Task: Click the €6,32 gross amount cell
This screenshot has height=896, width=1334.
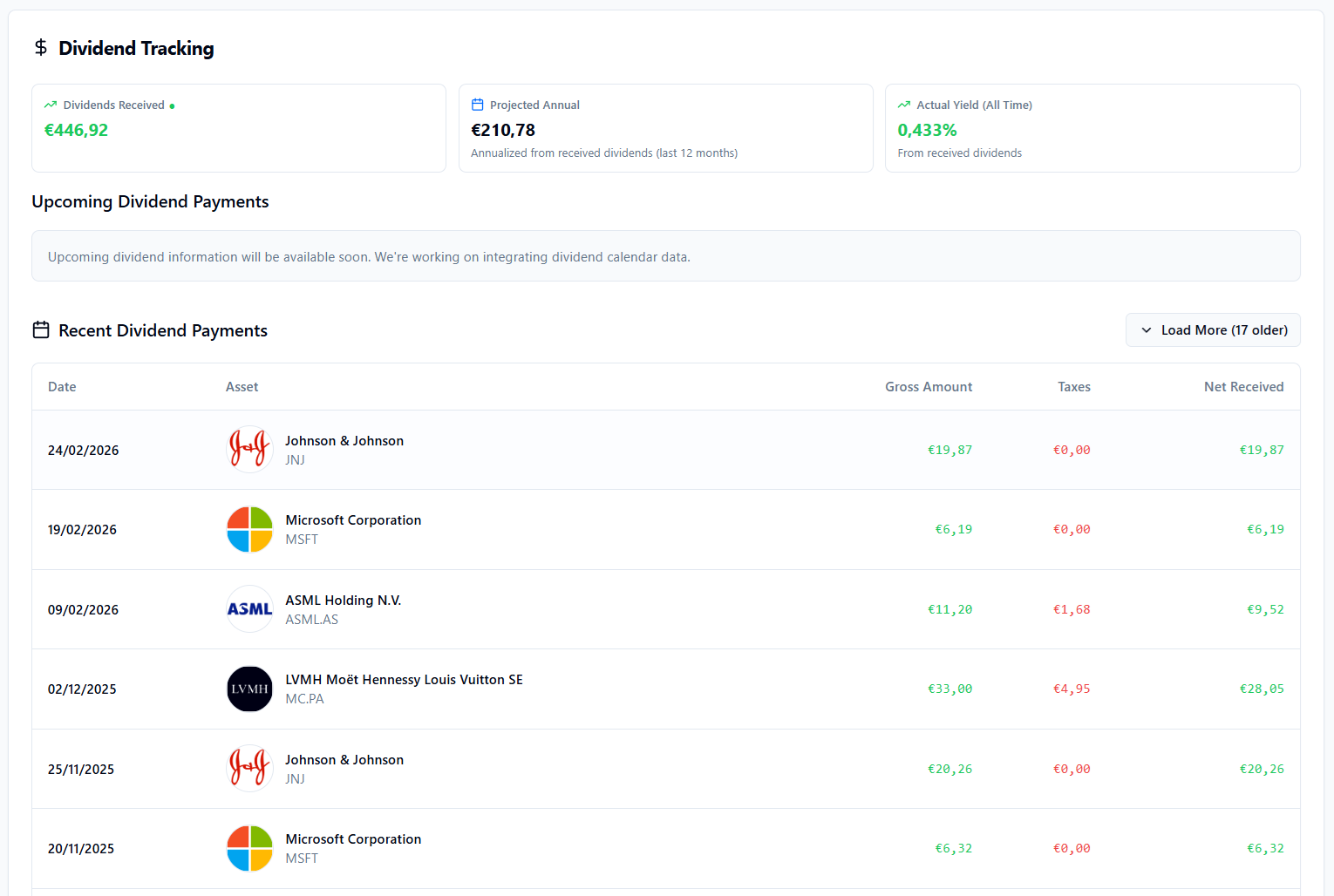Action: pos(954,848)
